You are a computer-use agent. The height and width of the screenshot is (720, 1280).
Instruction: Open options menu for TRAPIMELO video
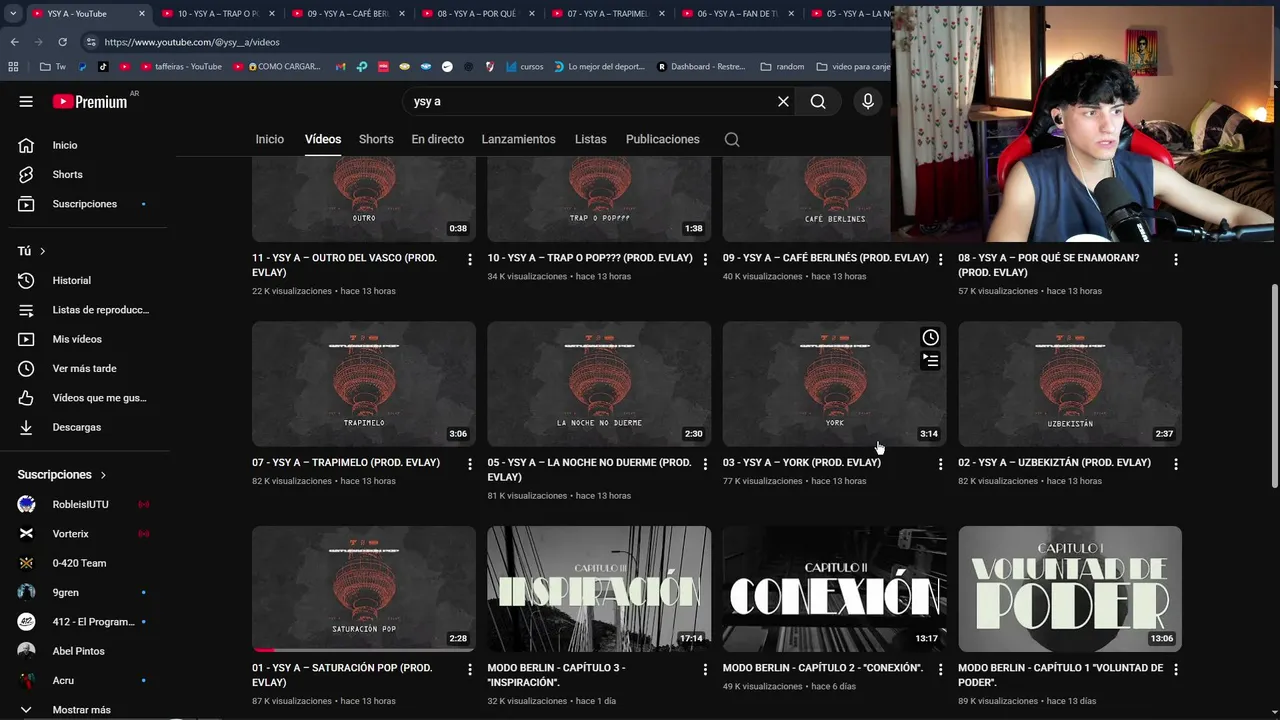(469, 464)
